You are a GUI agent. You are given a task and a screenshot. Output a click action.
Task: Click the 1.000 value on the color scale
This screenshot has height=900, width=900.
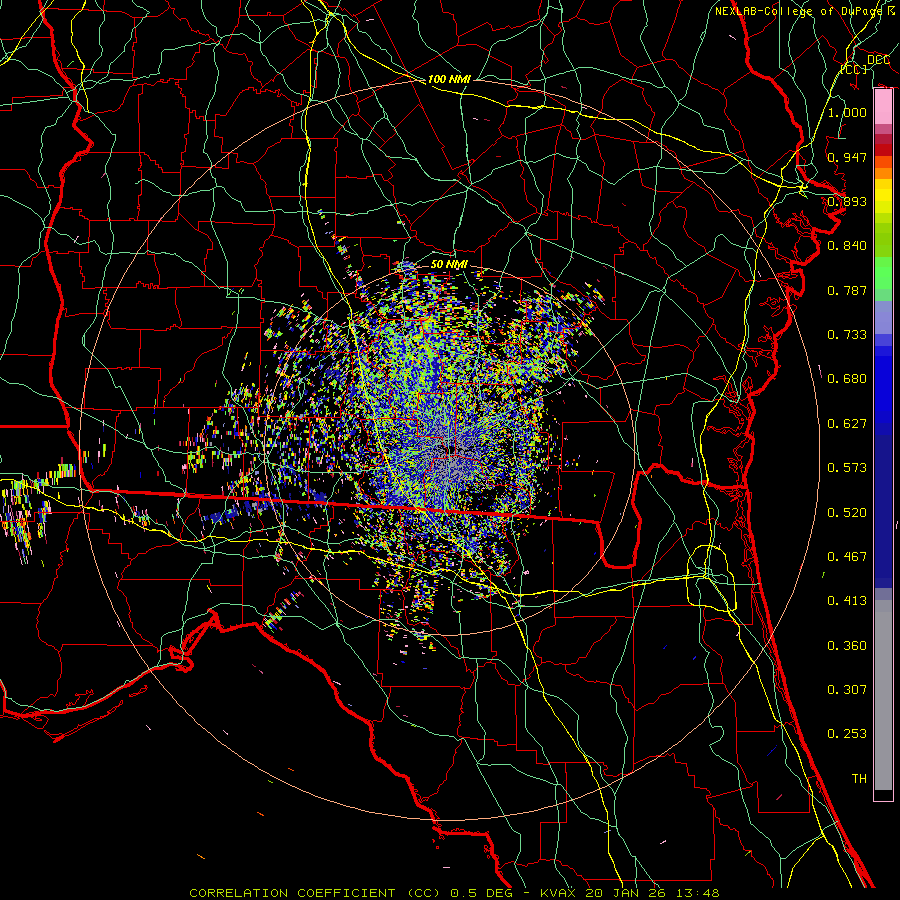[x=847, y=112]
